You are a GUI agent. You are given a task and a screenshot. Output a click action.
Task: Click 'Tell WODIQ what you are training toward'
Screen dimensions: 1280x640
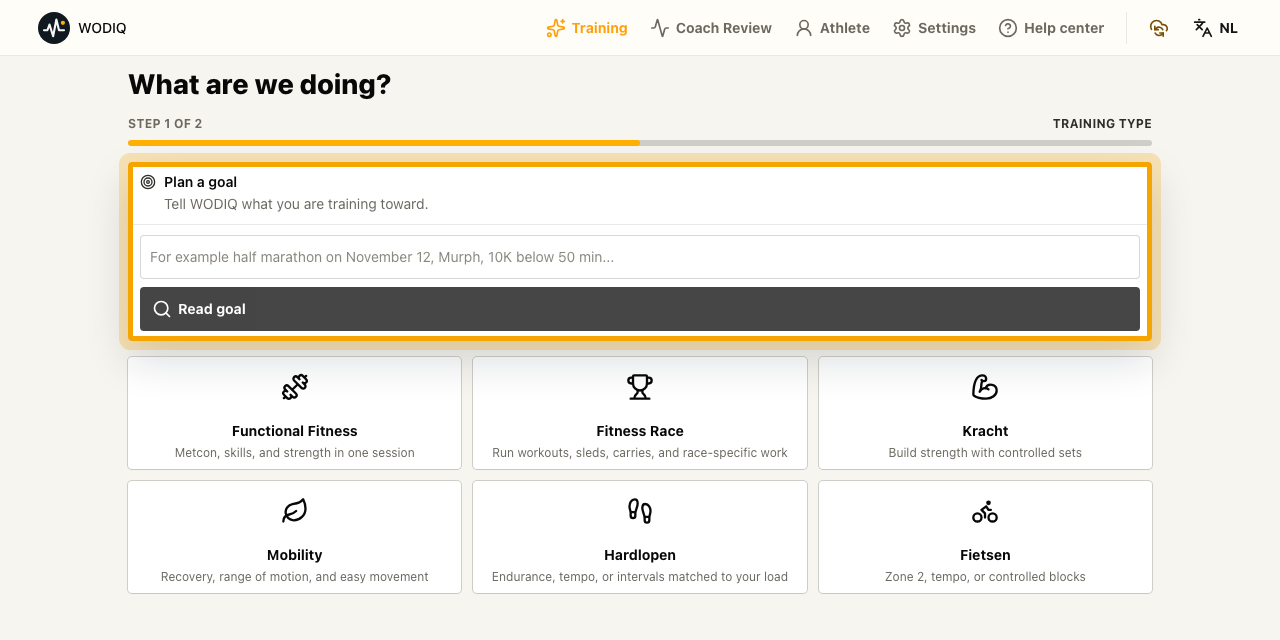tap(296, 204)
